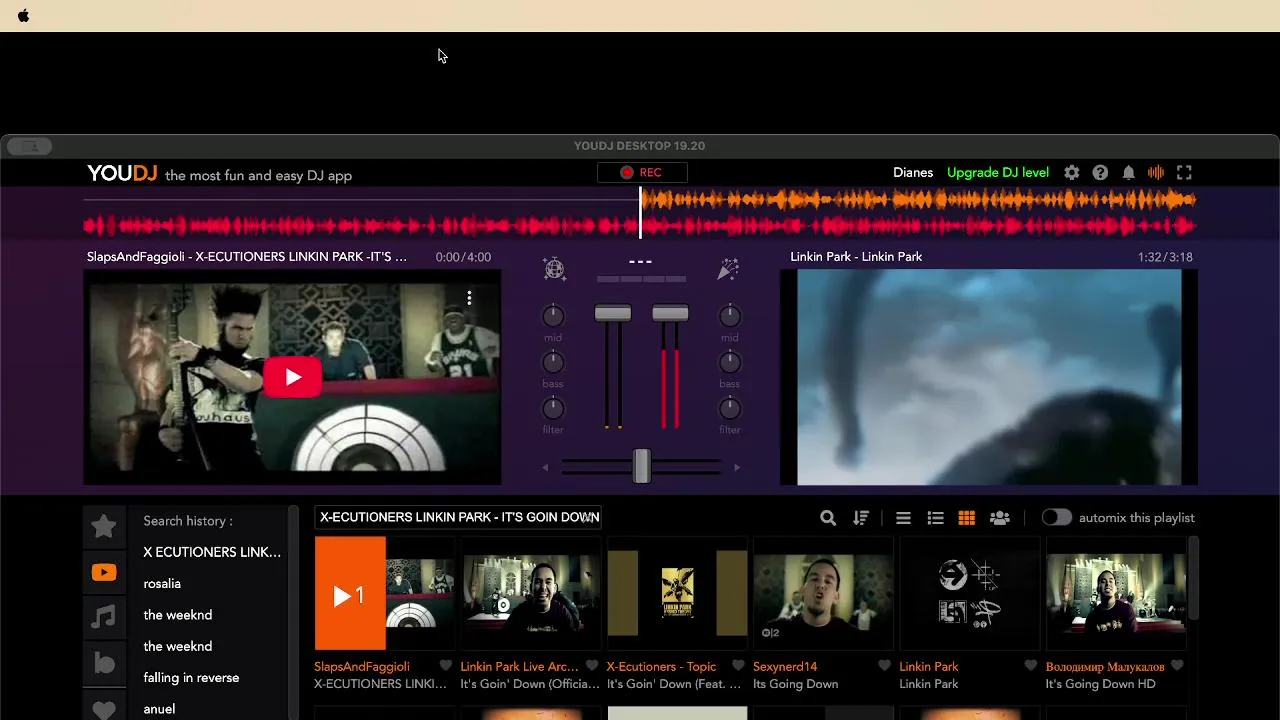Start recording with the REC button
Screen dimensions: 1280x720
point(642,172)
